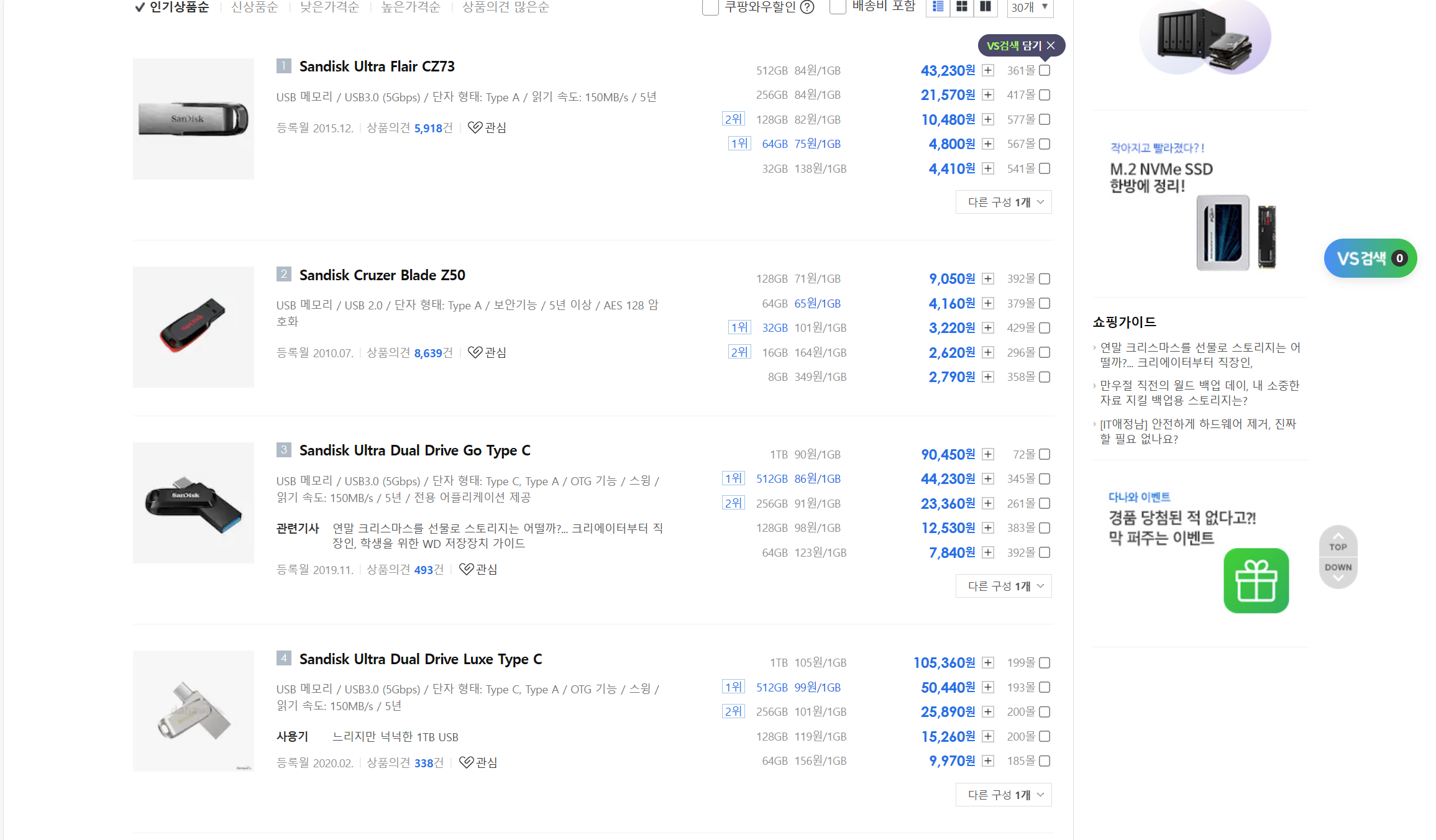Close the VS검색 담기 tooltip

(x=1051, y=45)
